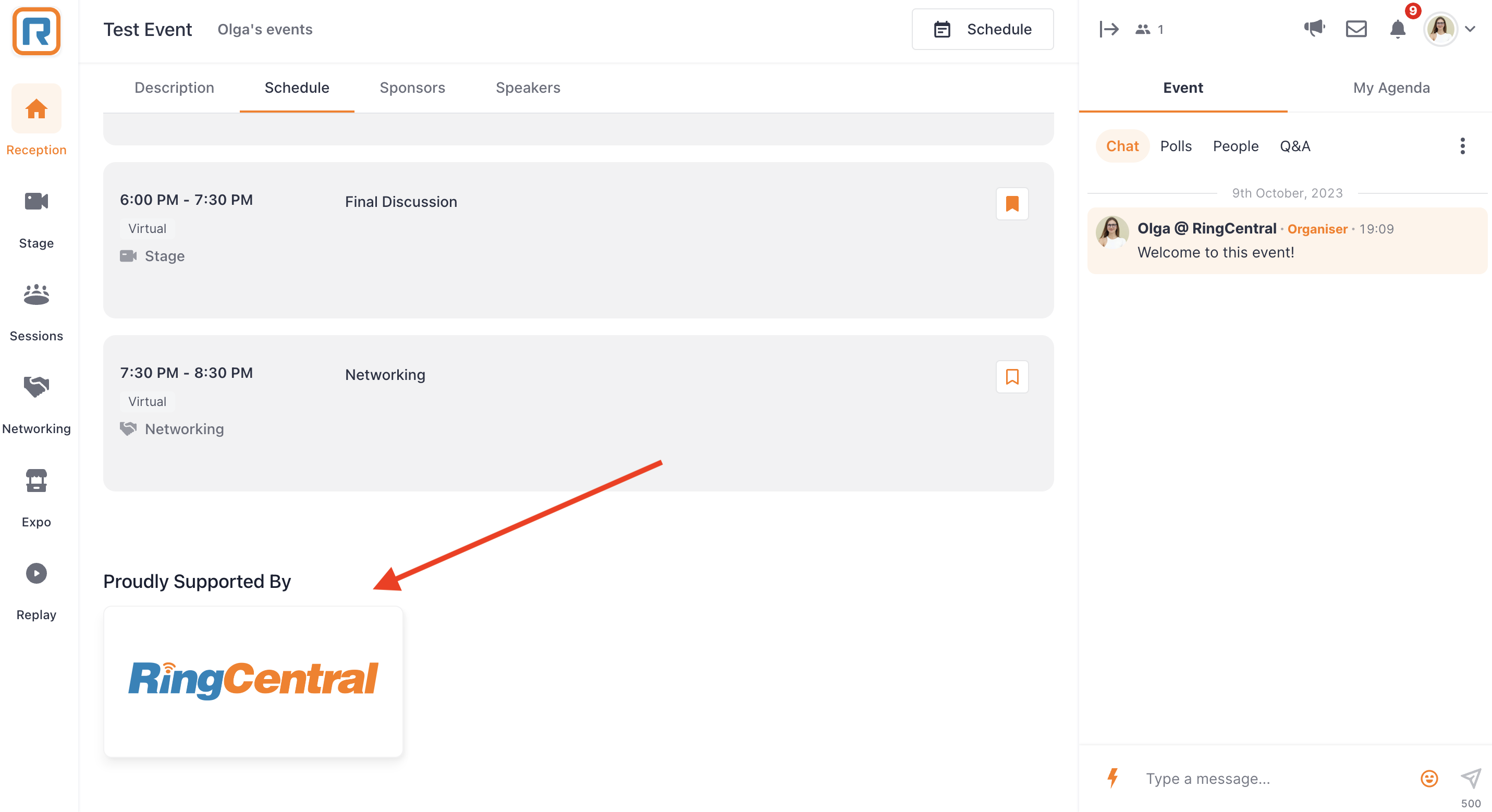Viewport: 1492px width, 812px height.
Task: Click Networking location link in session card
Action: [x=184, y=428]
